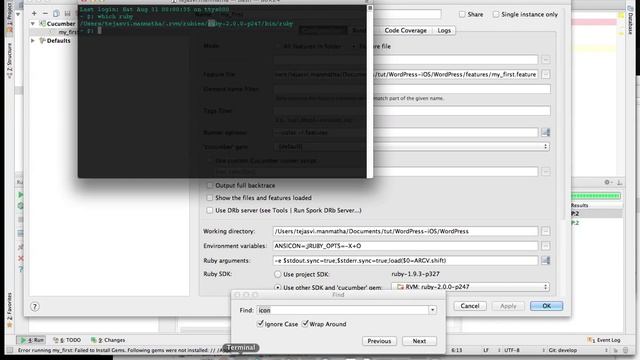Image resolution: width=640 pixels, height=360 pixels.
Task: Click Previous in Find dialog
Action: [x=379, y=341]
